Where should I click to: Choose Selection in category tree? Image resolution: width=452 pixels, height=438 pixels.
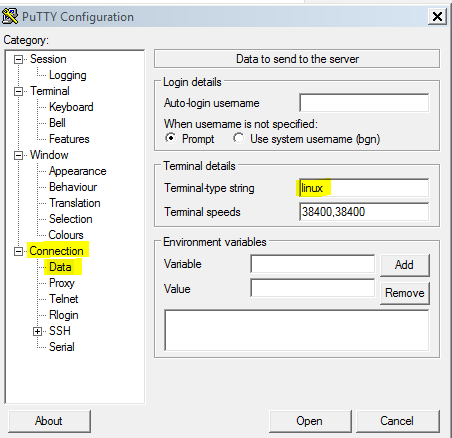(x=71, y=219)
